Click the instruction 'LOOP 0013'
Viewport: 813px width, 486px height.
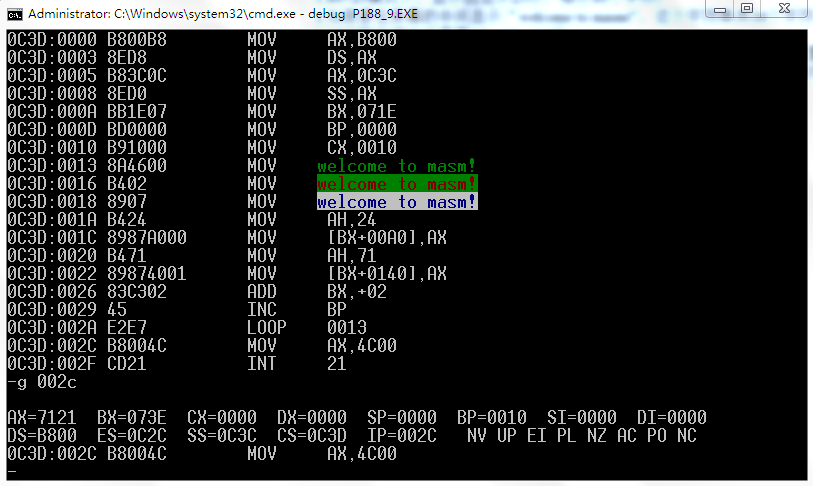tap(307, 328)
